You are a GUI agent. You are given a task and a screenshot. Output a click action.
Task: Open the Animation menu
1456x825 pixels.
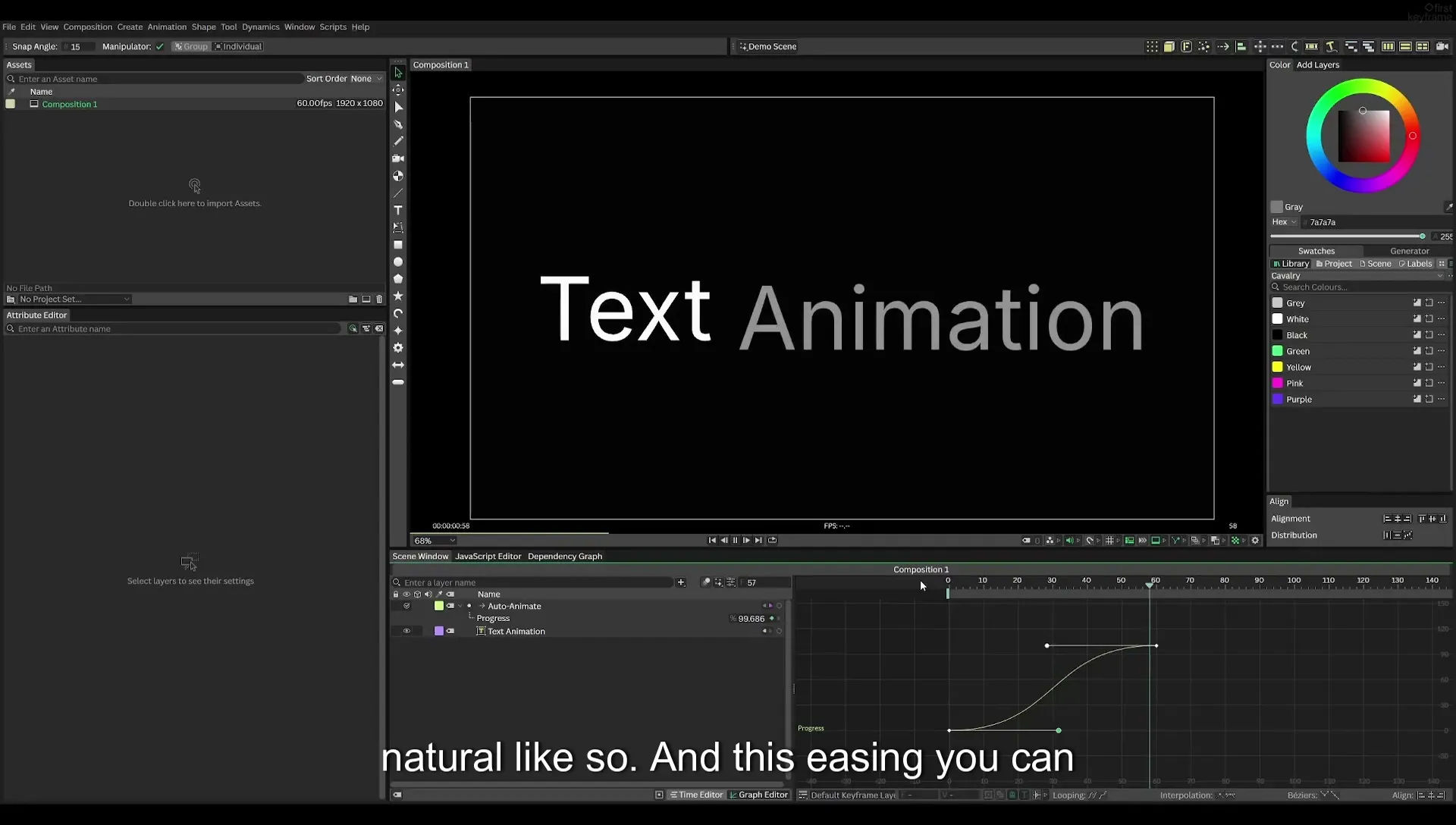tap(167, 27)
